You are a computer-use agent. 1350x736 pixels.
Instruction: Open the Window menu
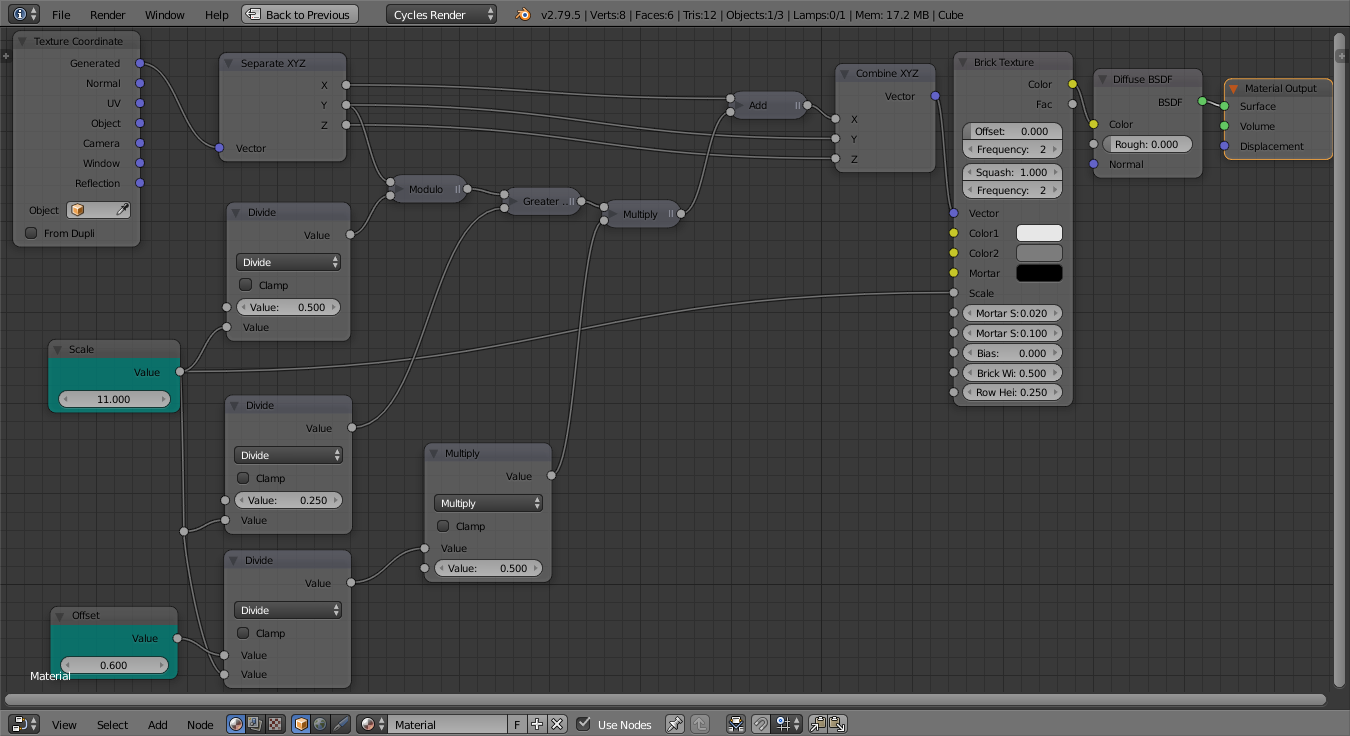[164, 14]
